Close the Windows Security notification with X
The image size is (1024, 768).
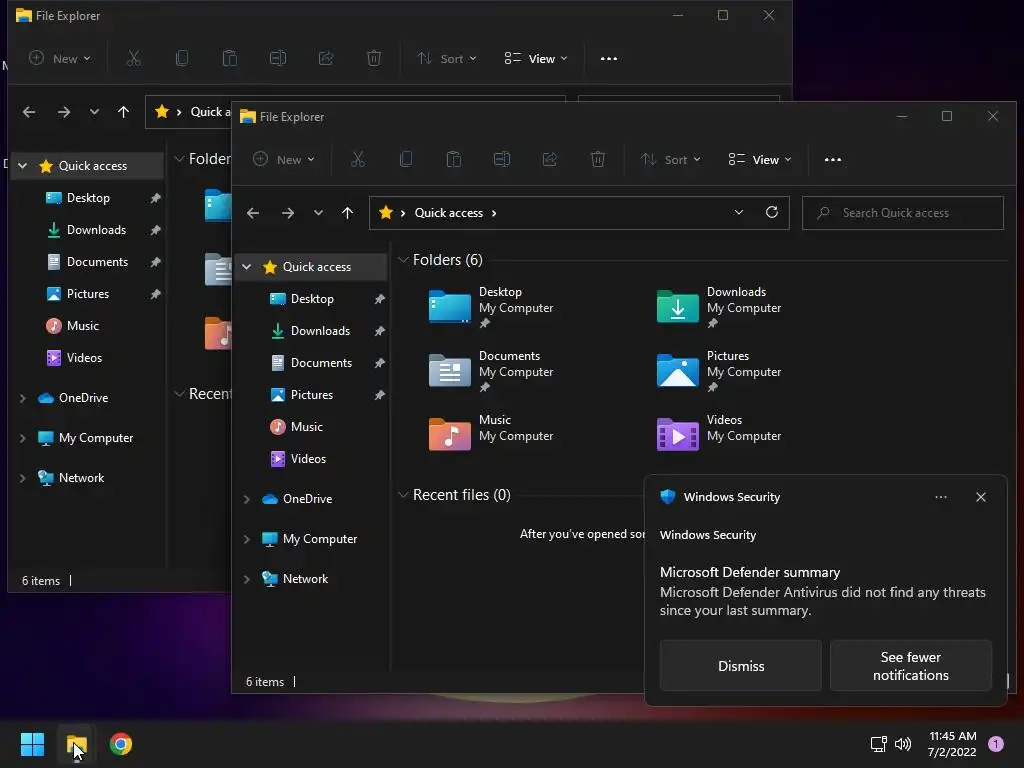(x=980, y=497)
